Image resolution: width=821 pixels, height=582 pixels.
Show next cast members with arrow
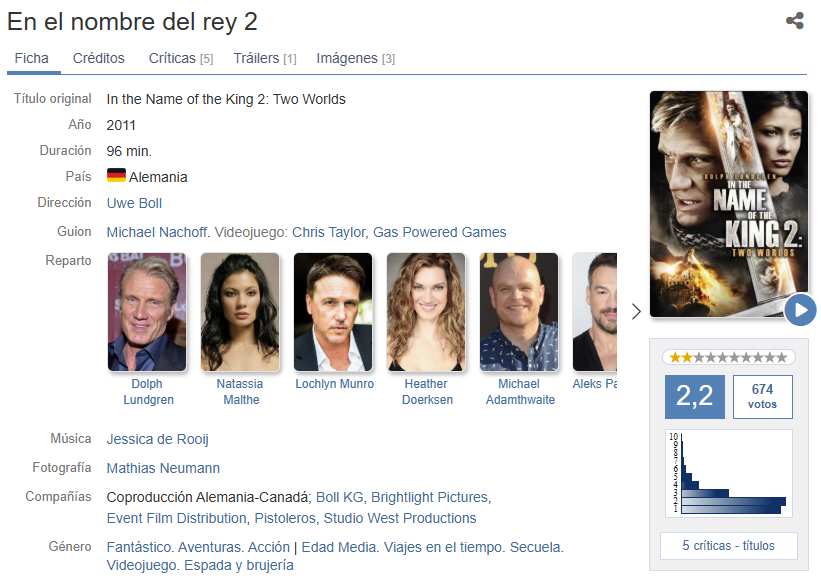click(x=636, y=311)
